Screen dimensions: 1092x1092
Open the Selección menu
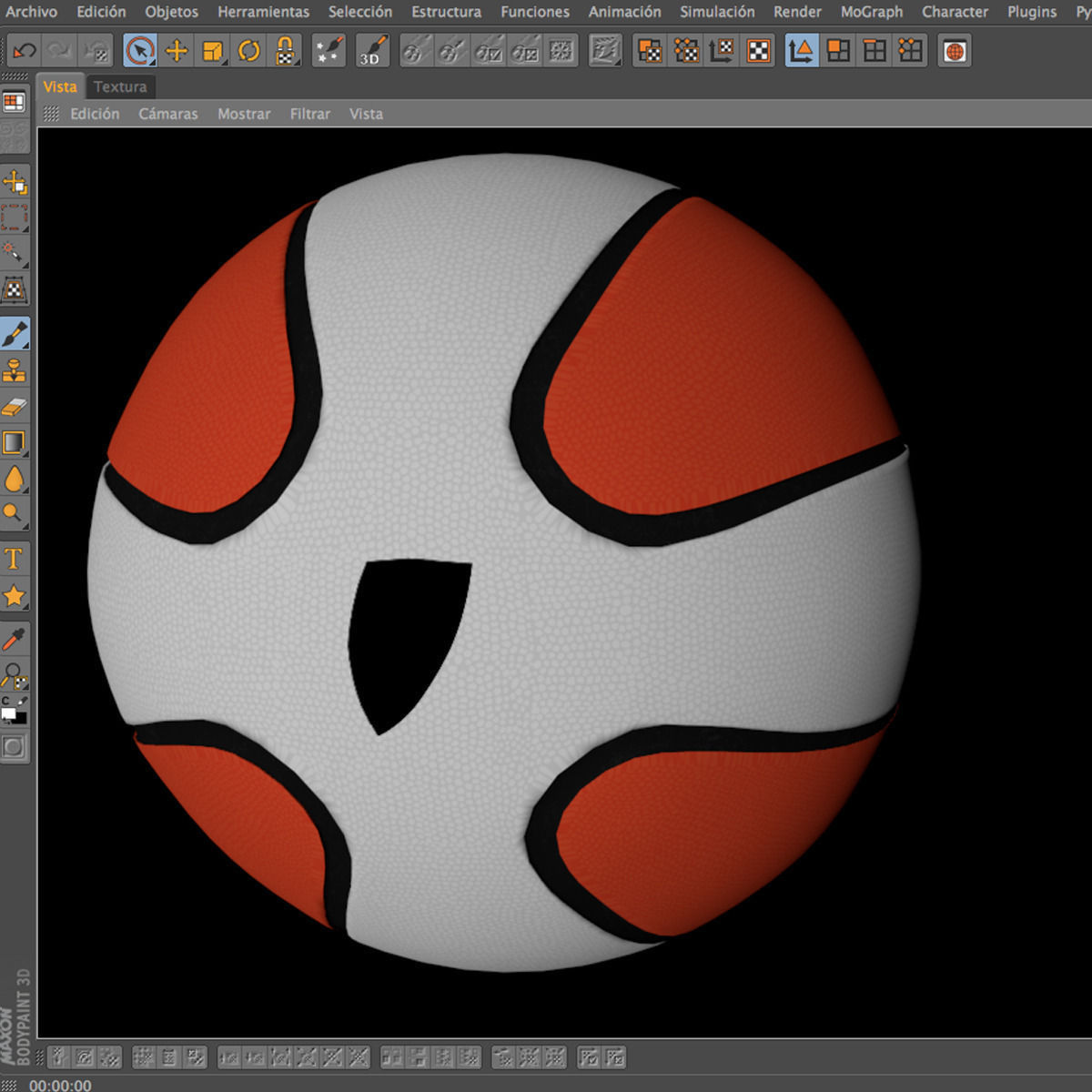(360, 12)
